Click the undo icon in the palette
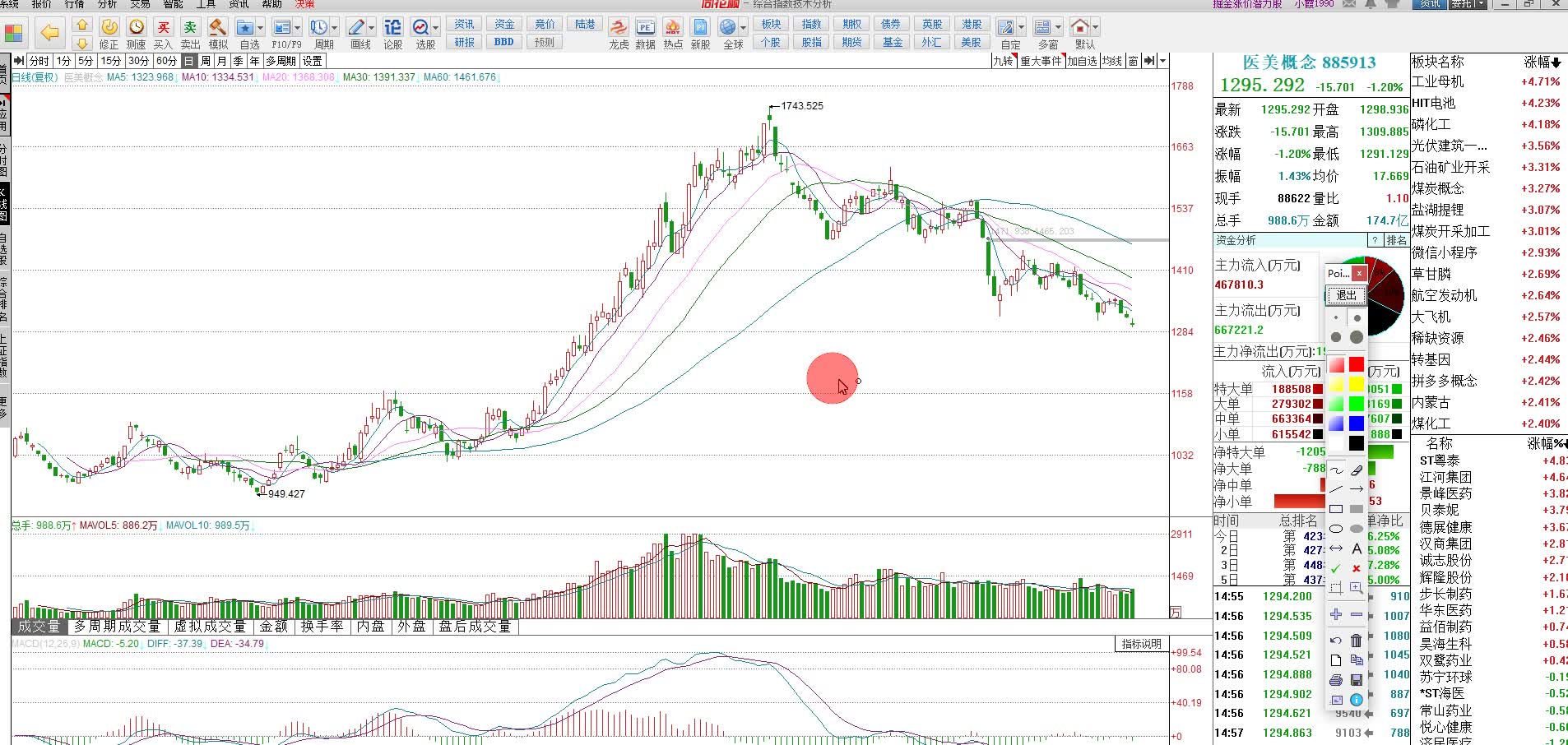 [x=1336, y=641]
